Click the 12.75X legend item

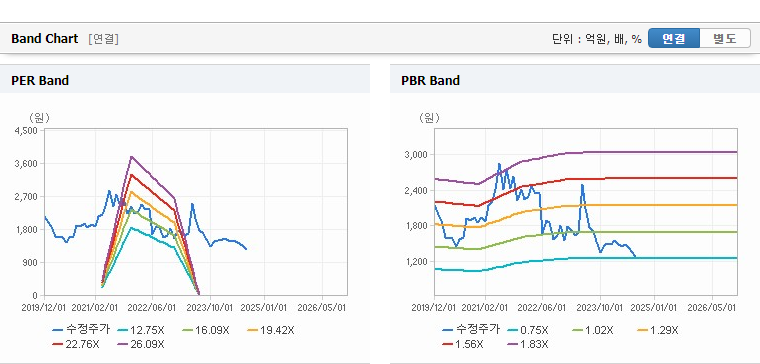point(142,330)
